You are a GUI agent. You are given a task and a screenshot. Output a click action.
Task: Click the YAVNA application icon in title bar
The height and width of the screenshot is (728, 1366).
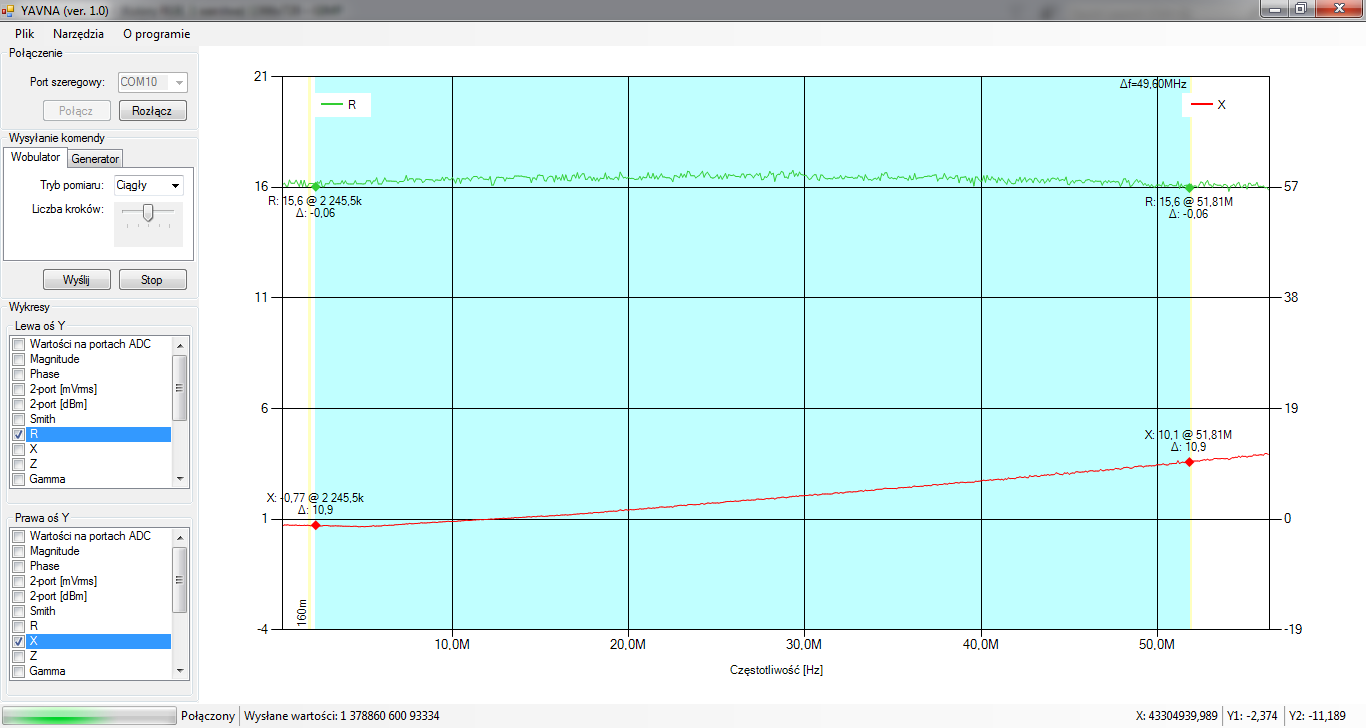pyautogui.click(x=9, y=9)
